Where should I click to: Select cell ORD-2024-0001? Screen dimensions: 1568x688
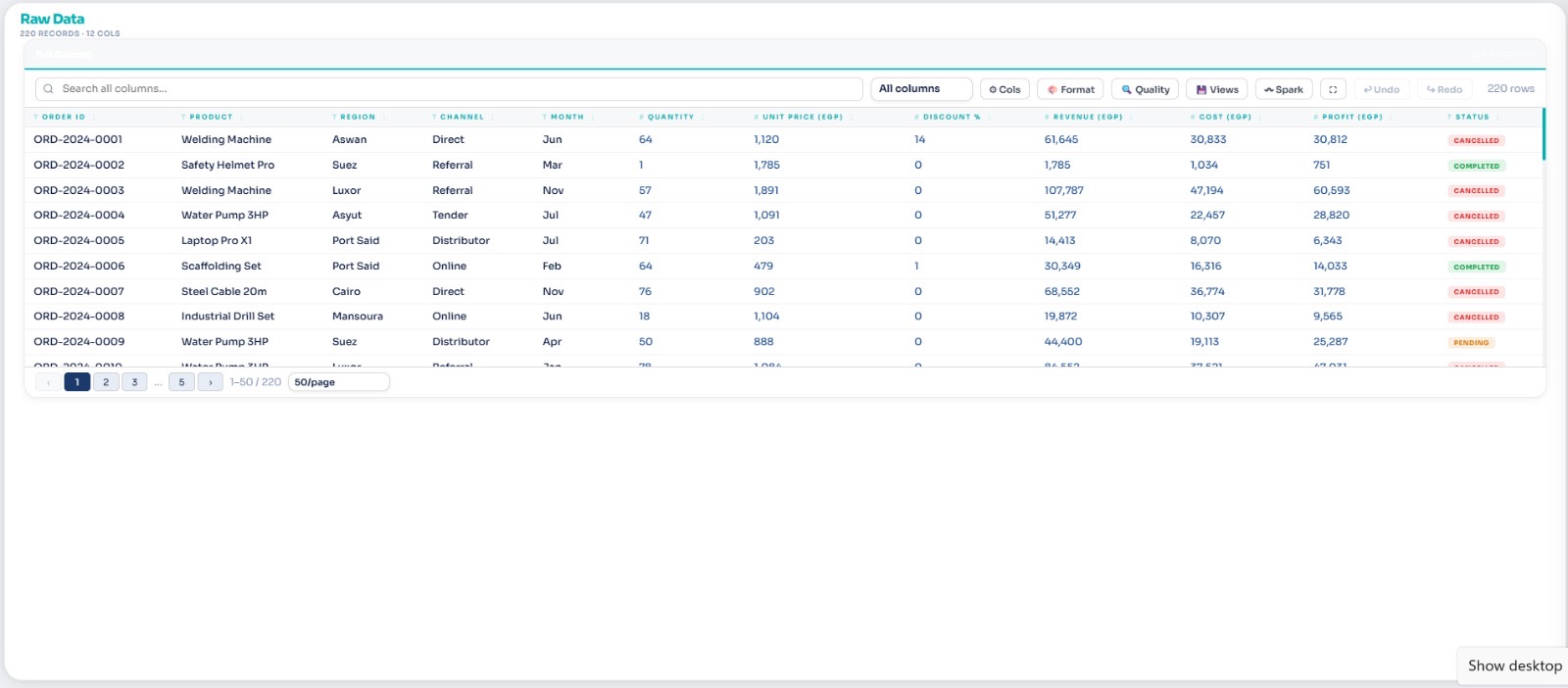(78, 140)
